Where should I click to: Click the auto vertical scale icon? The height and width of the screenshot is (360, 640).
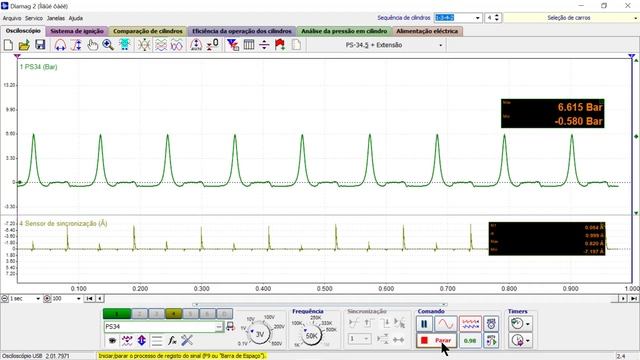click(196, 45)
